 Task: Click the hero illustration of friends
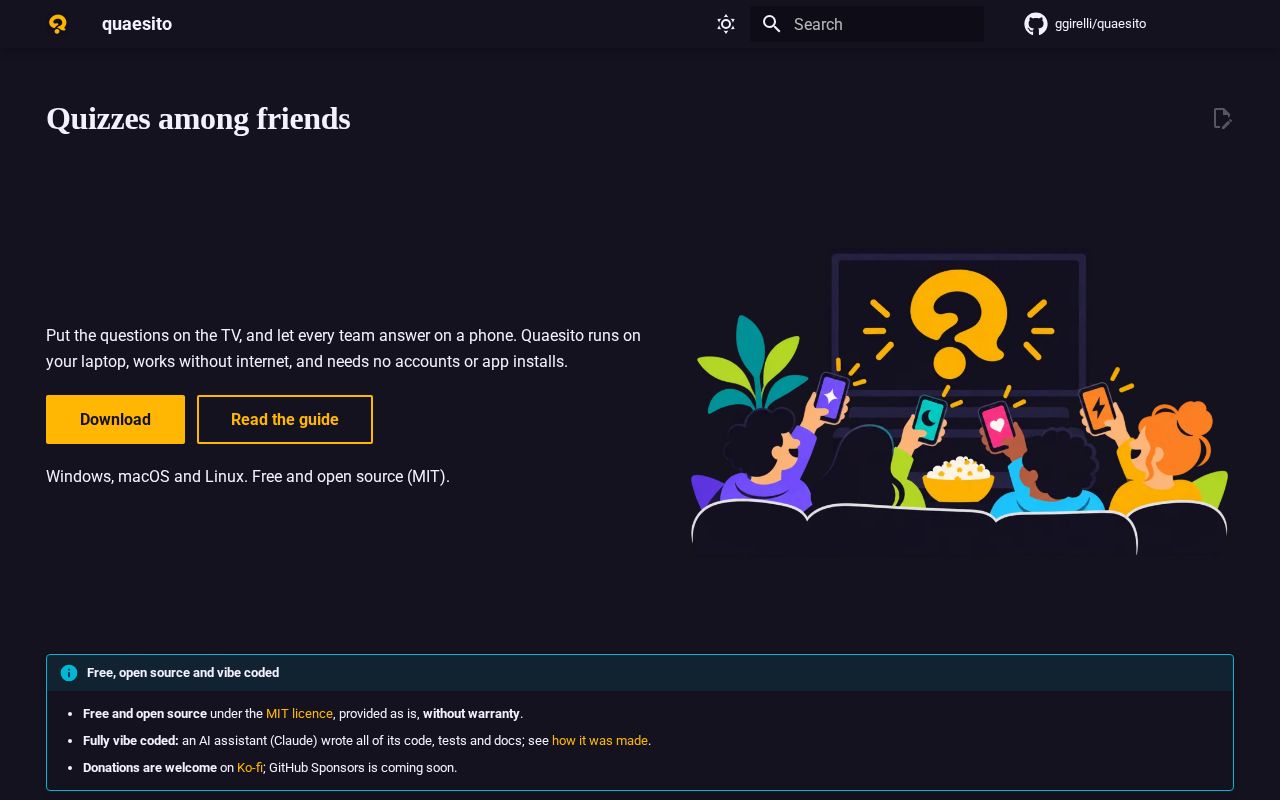pos(959,404)
